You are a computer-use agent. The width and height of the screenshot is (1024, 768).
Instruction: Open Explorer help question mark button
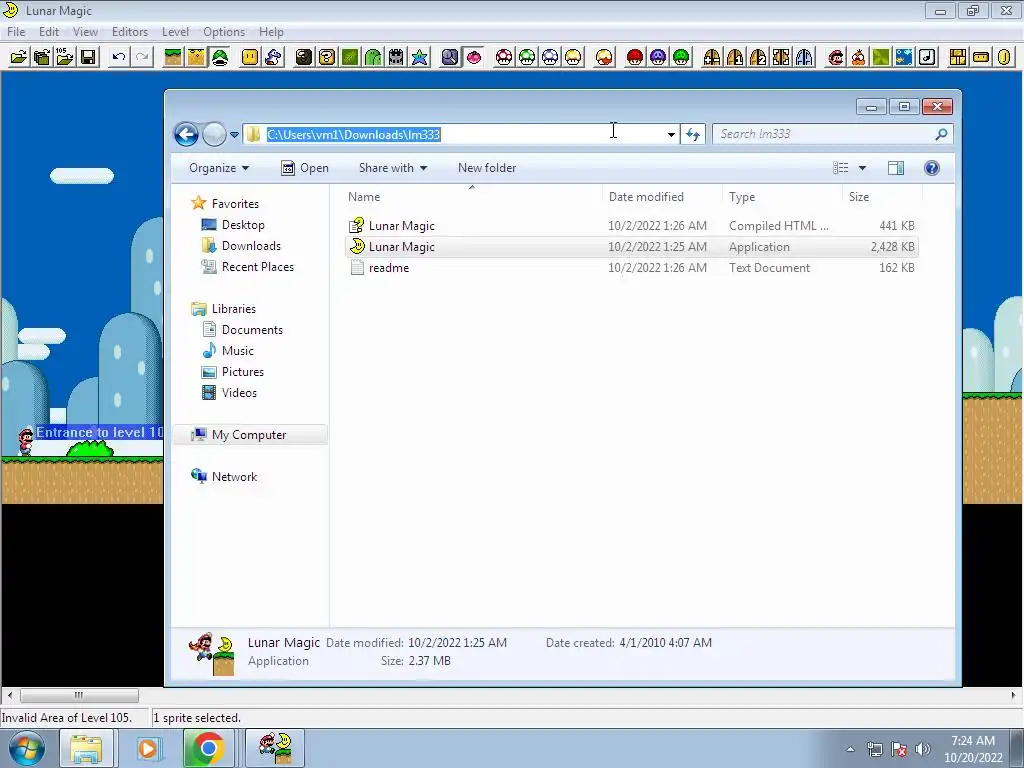point(932,168)
